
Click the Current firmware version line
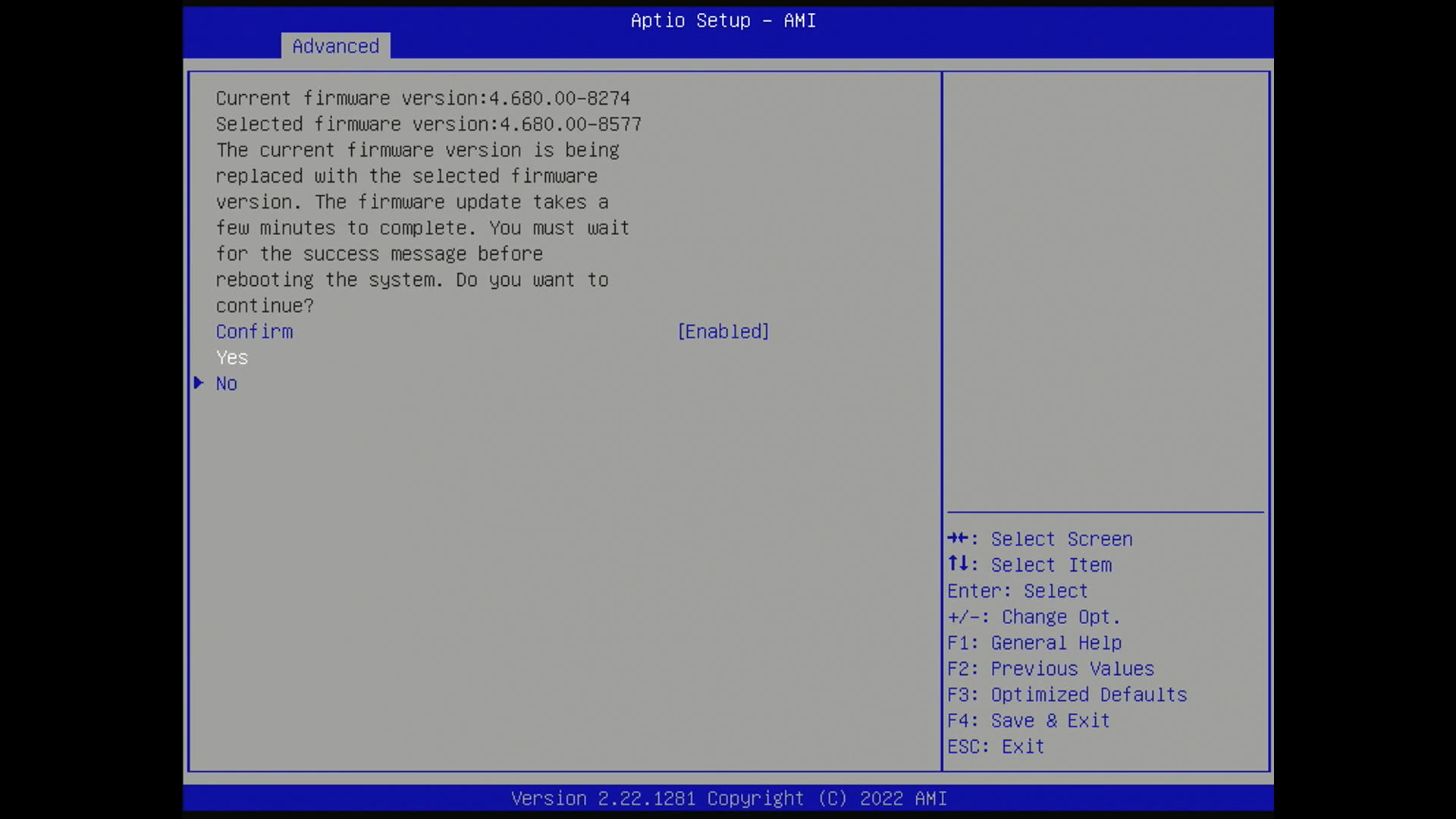click(x=422, y=99)
